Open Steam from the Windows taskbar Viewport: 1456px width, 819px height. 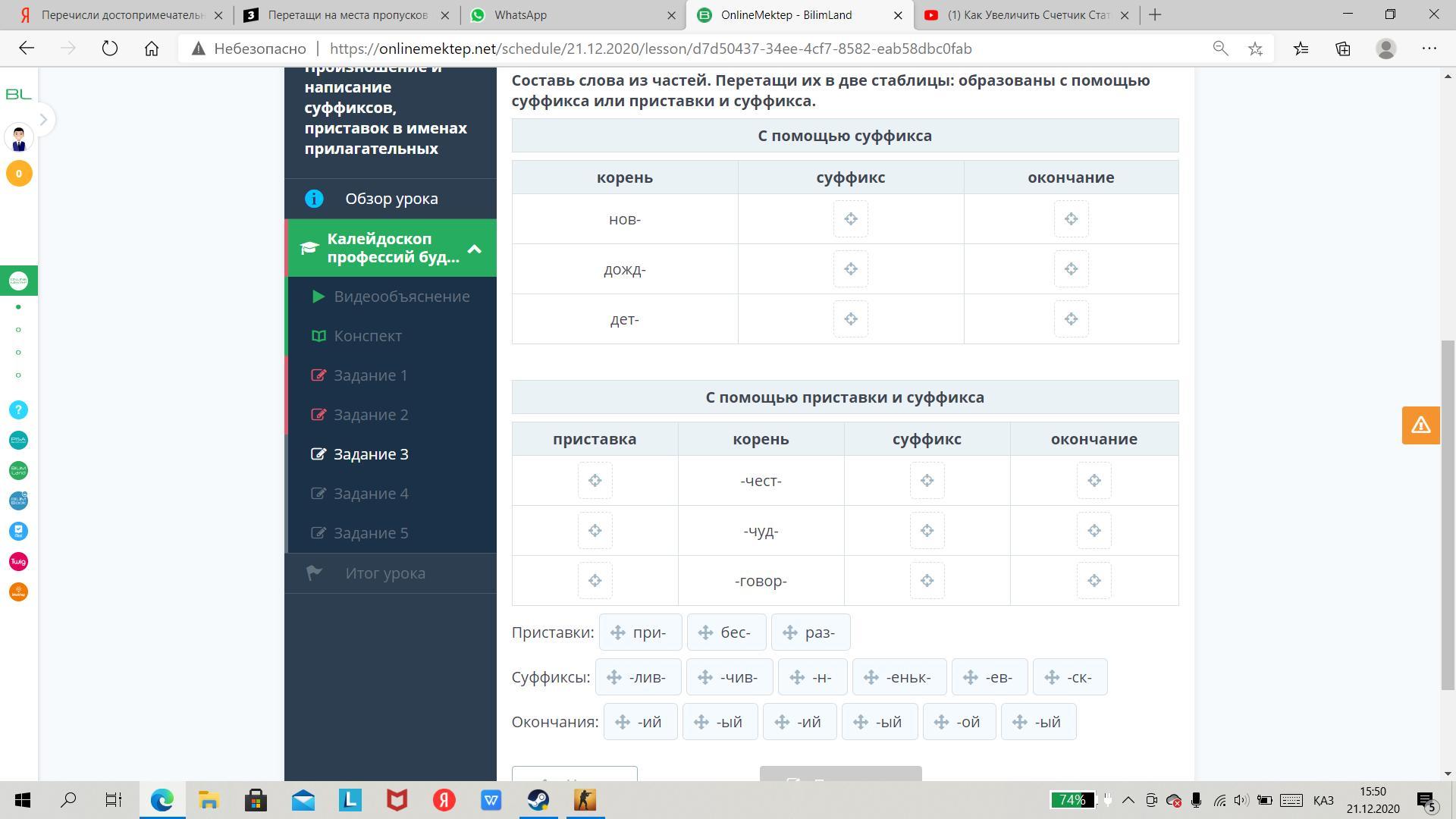(538, 800)
